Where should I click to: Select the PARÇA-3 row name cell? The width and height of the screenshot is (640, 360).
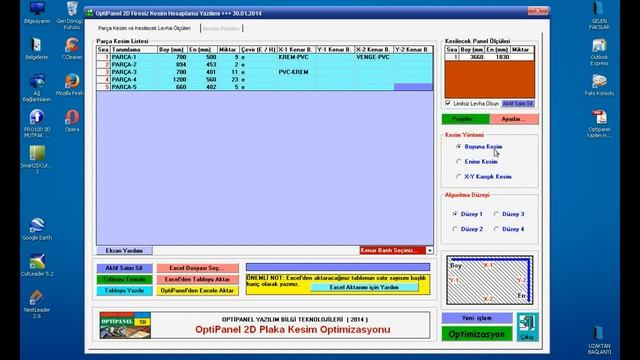click(x=134, y=72)
